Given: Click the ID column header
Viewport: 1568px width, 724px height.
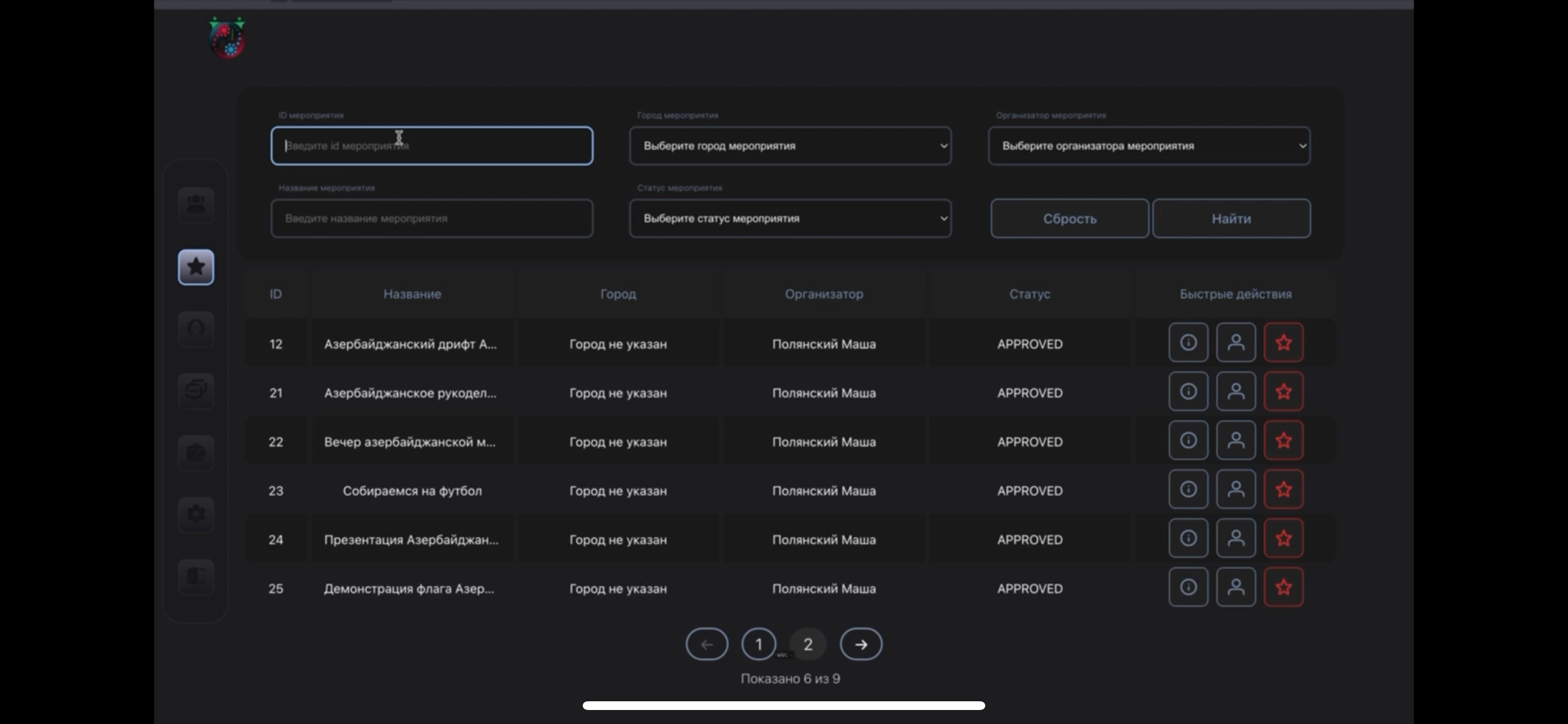Looking at the screenshot, I should pos(276,294).
